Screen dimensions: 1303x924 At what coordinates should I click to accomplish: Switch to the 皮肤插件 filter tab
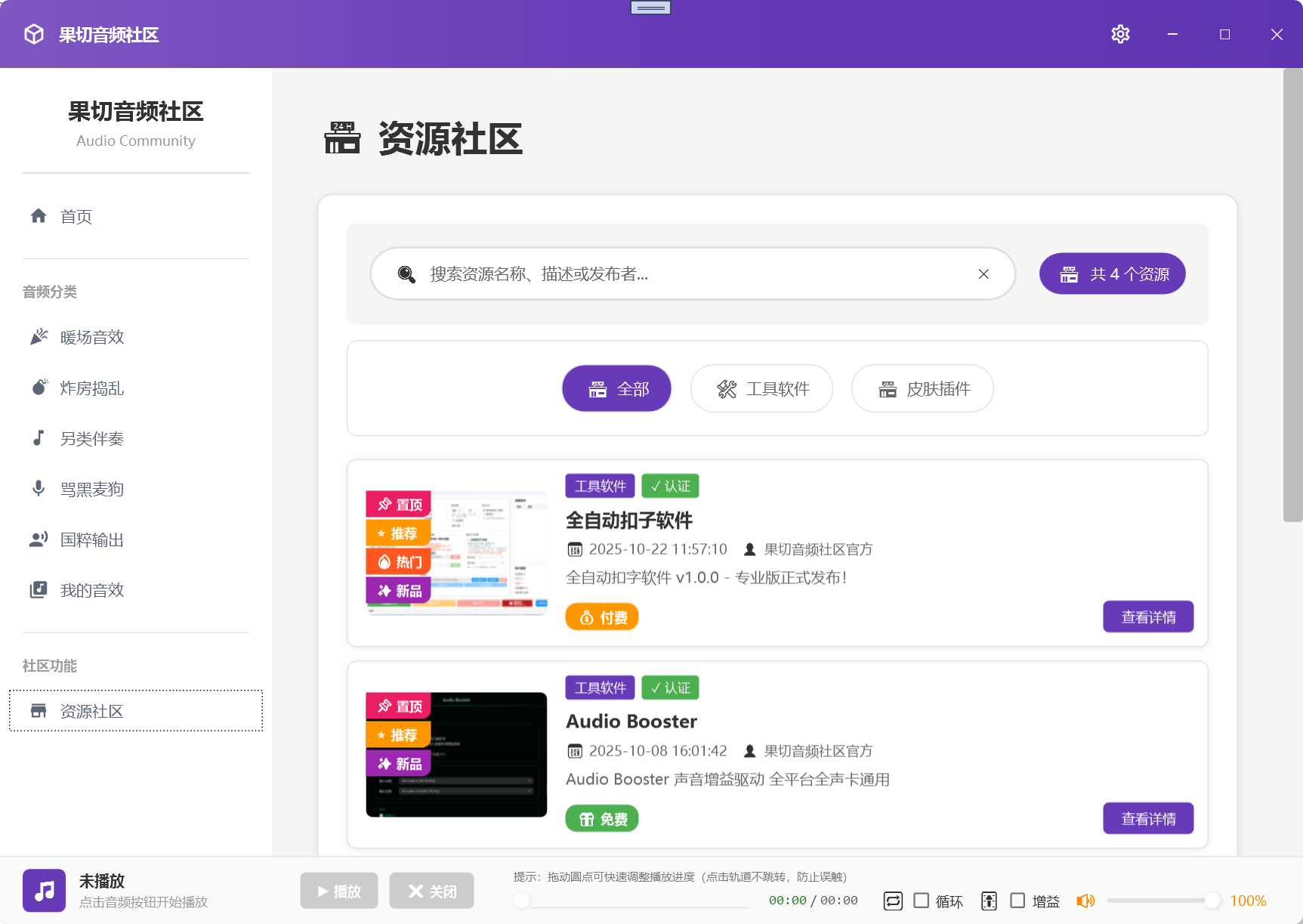point(922,388)
